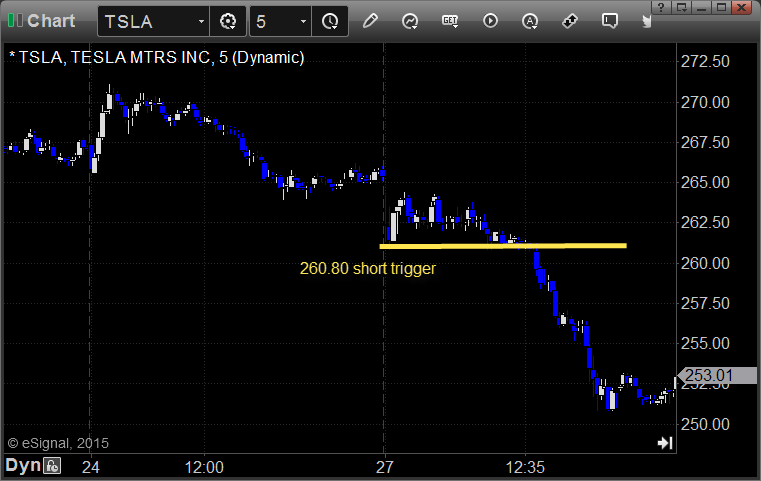761x481 pixels.
Task: Click the 270.00 price axis label
Action: click(705, 102)
